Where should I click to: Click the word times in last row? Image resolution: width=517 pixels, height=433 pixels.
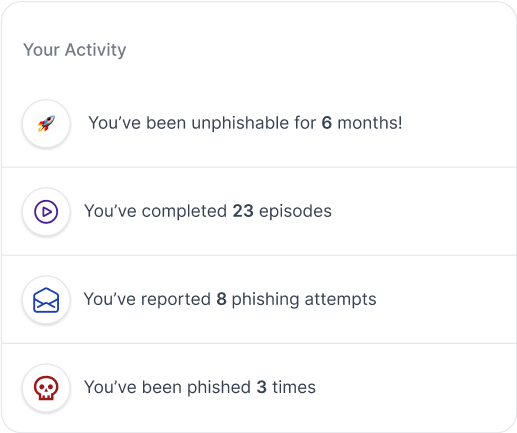point(294,387)
